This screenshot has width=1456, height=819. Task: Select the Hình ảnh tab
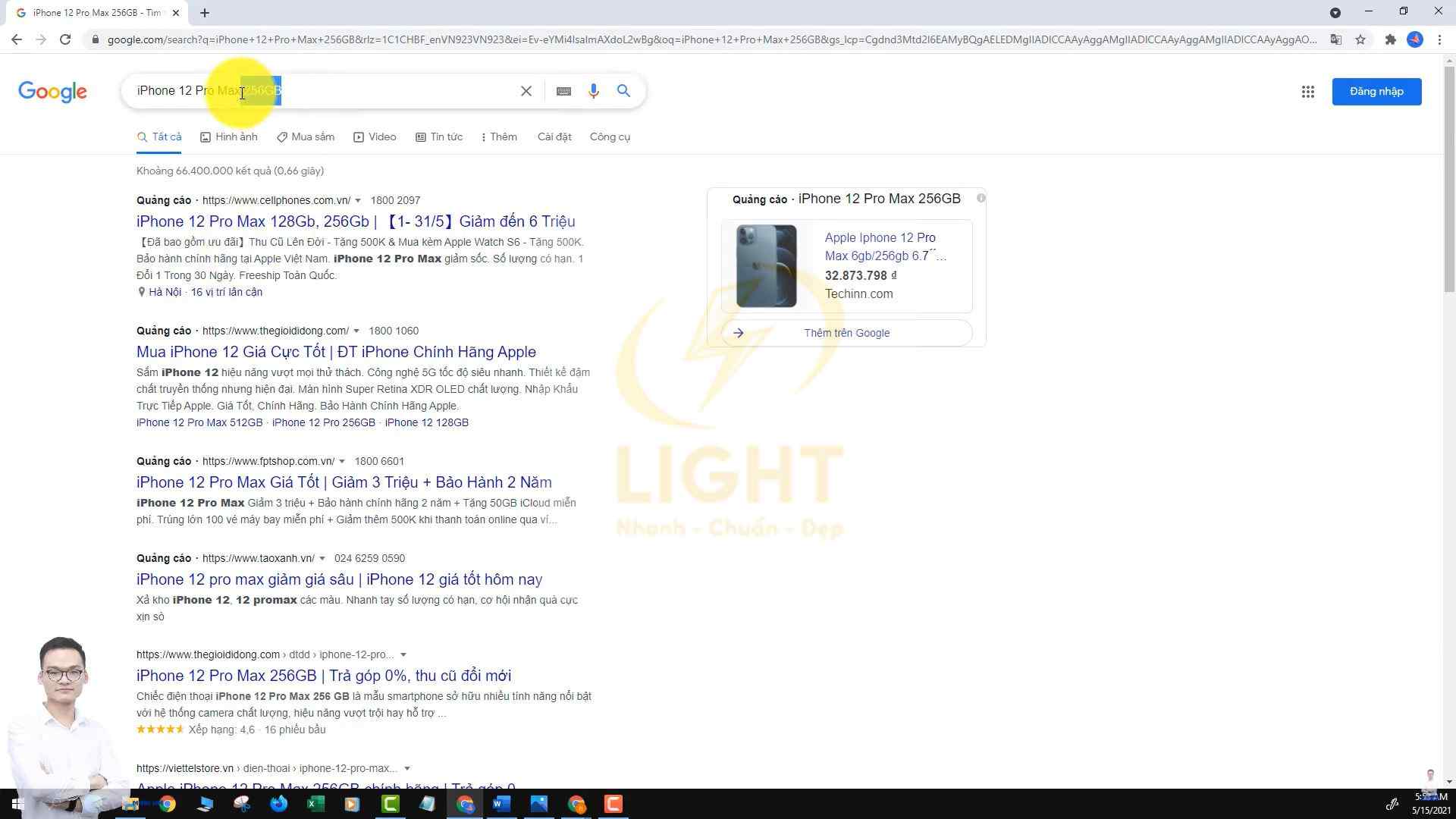[229, 136]
